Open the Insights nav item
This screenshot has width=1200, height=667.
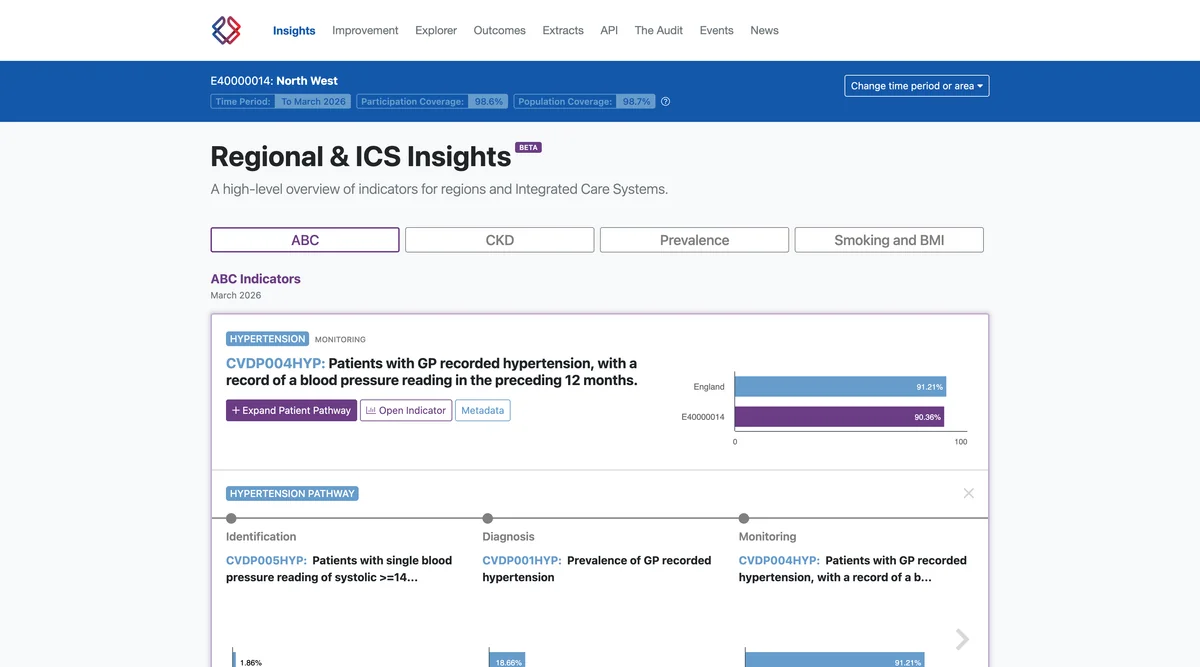[x=294, y=30]
